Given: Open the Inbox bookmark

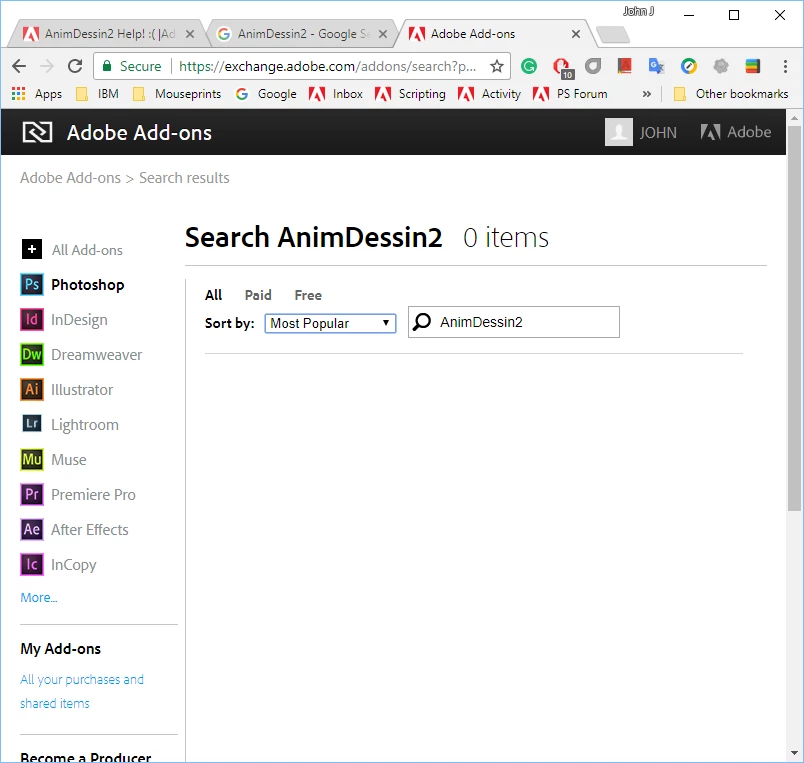Looking at the screenshot, I should pos(335,94).
